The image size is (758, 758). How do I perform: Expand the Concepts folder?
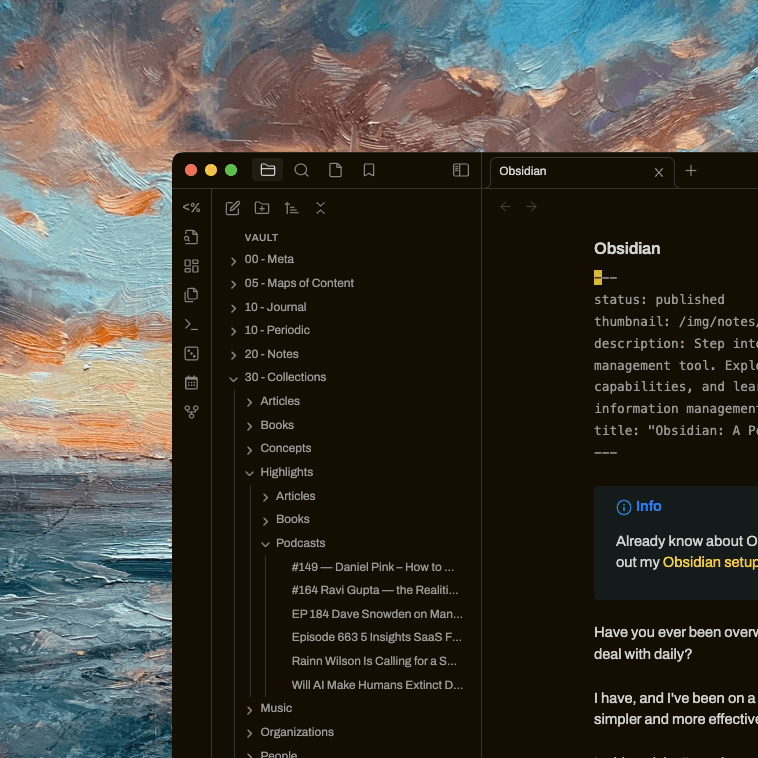coord(249,450)
